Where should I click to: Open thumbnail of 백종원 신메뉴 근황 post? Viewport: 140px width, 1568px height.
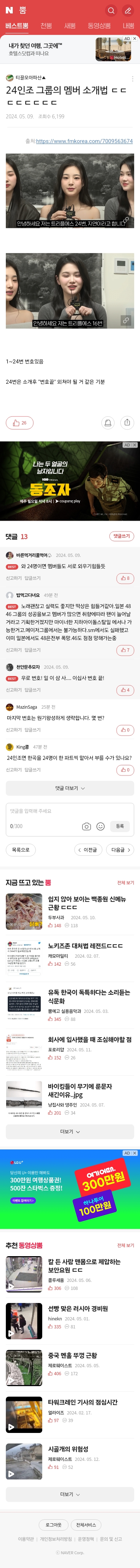coord(24,911)
